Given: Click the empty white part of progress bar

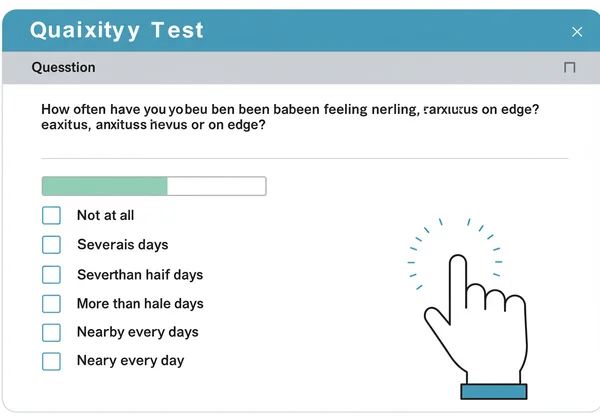Looking at the screenshot, I should coord(216,186).
